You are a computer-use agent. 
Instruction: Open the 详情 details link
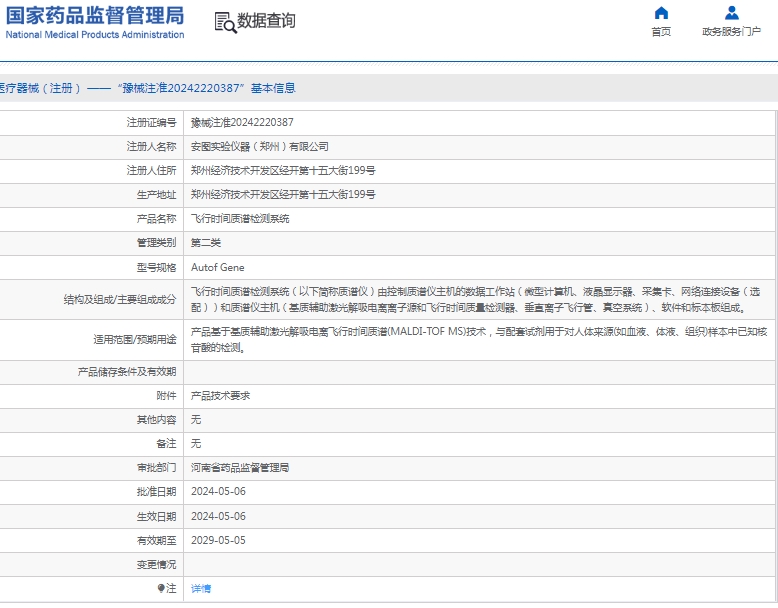coord(201,589)
